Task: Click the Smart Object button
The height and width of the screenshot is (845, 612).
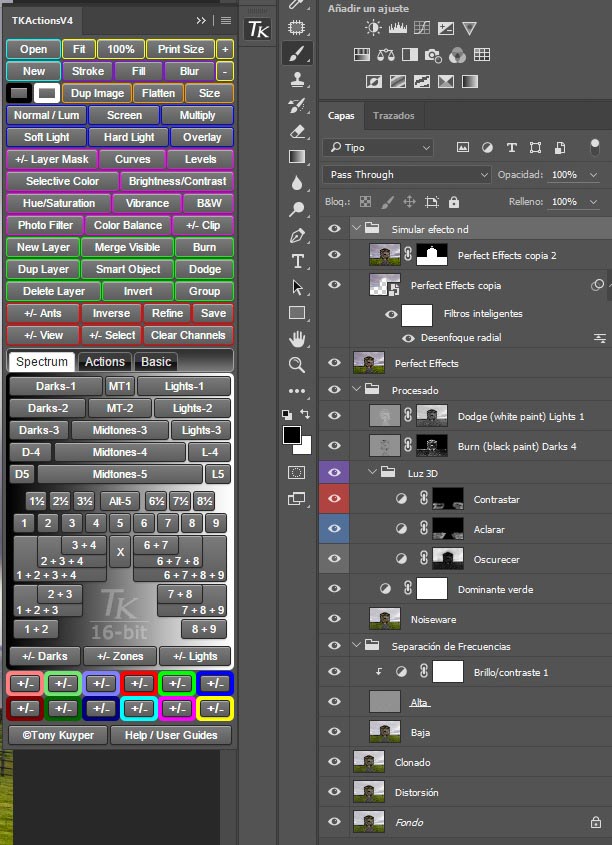Action: pos(128,269)
